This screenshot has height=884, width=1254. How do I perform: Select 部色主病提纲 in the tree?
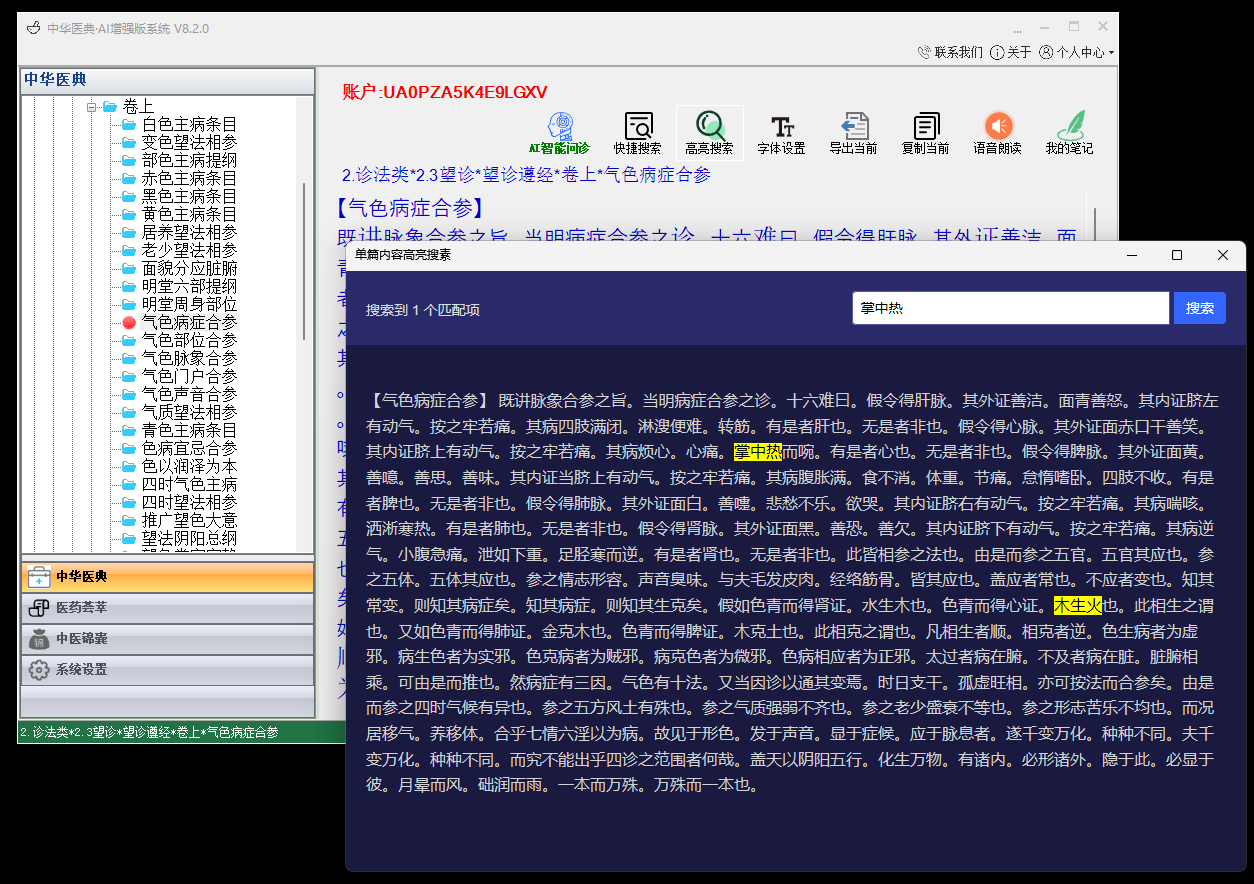189,160
